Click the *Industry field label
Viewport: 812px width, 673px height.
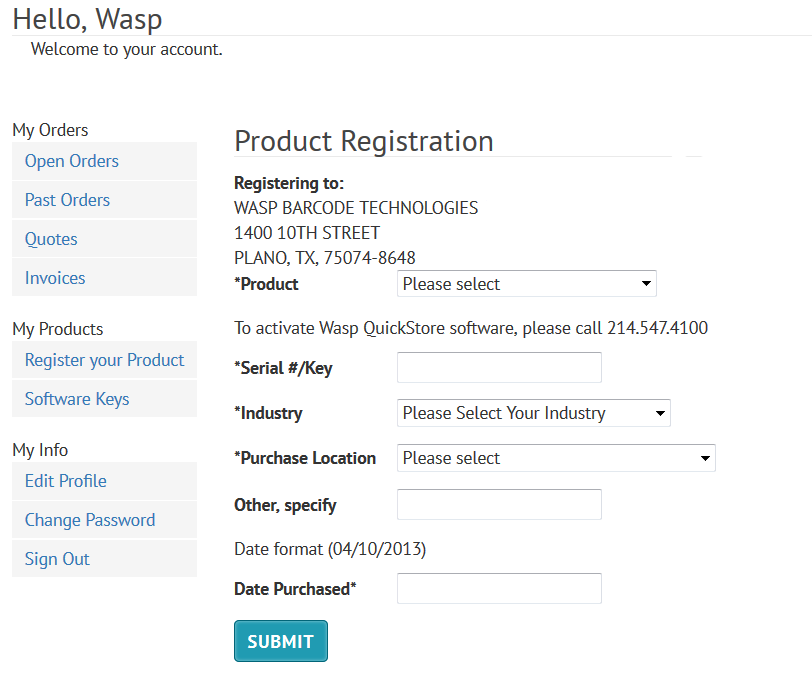point(268,413)
